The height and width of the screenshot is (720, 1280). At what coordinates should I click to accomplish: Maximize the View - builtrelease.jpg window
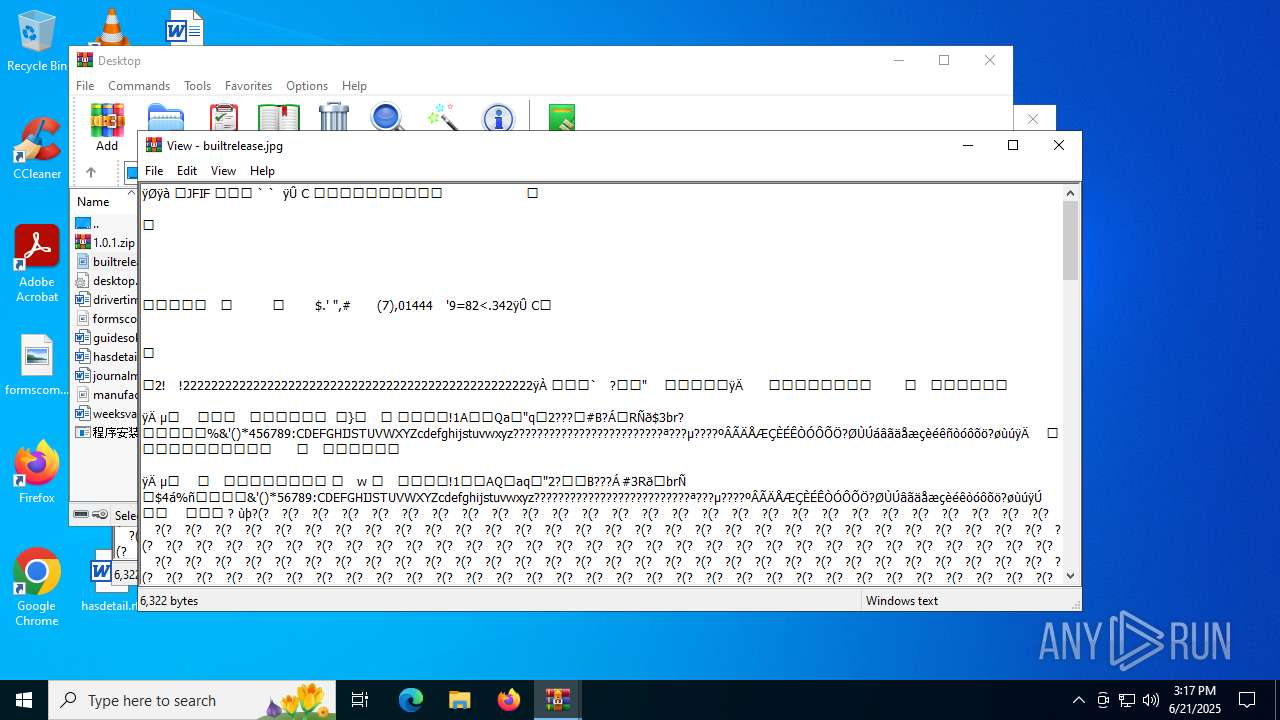click(1013, 145)
